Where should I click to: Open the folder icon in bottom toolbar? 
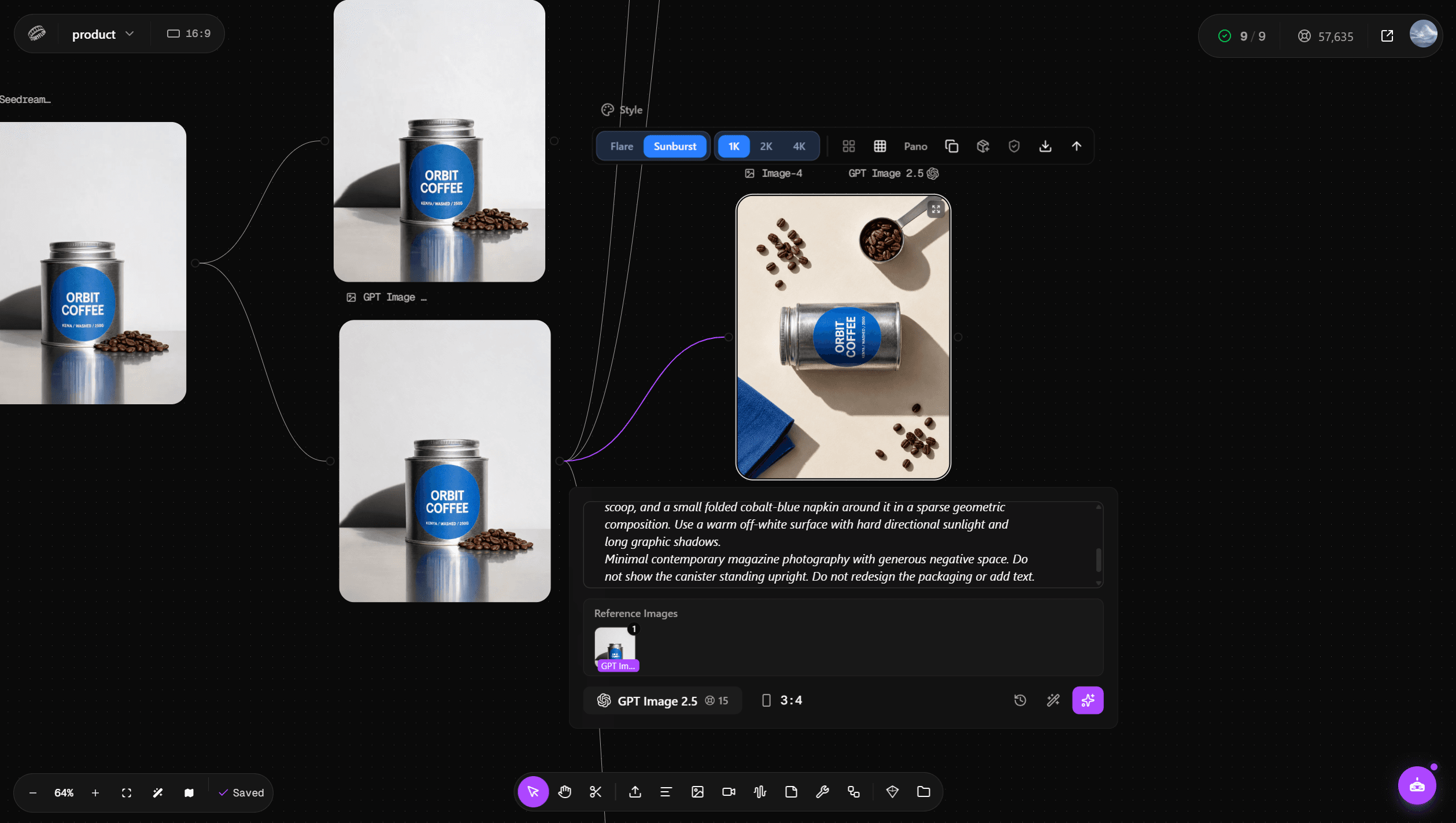coord(923,792)
